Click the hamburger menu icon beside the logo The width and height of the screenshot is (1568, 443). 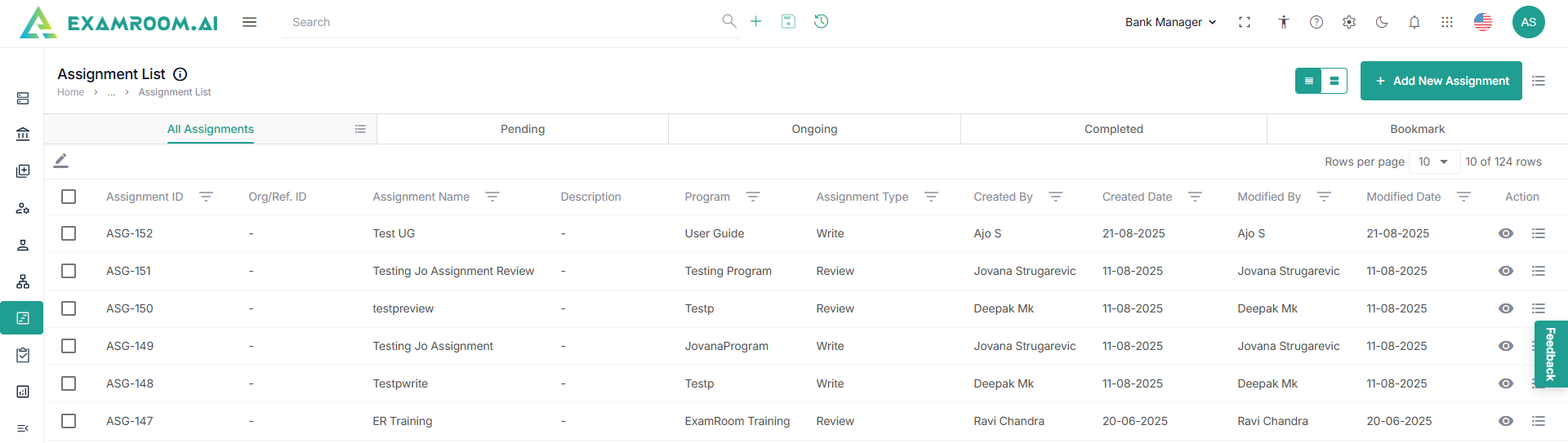[x=249, y=22]
